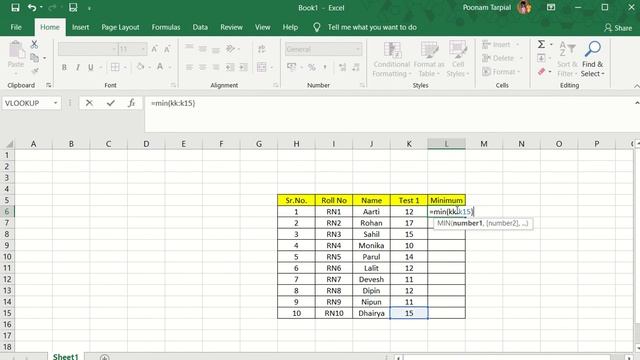Open Ribbon Display Options icon
This screenshot has height=360, width=640.
pos(551,7)
